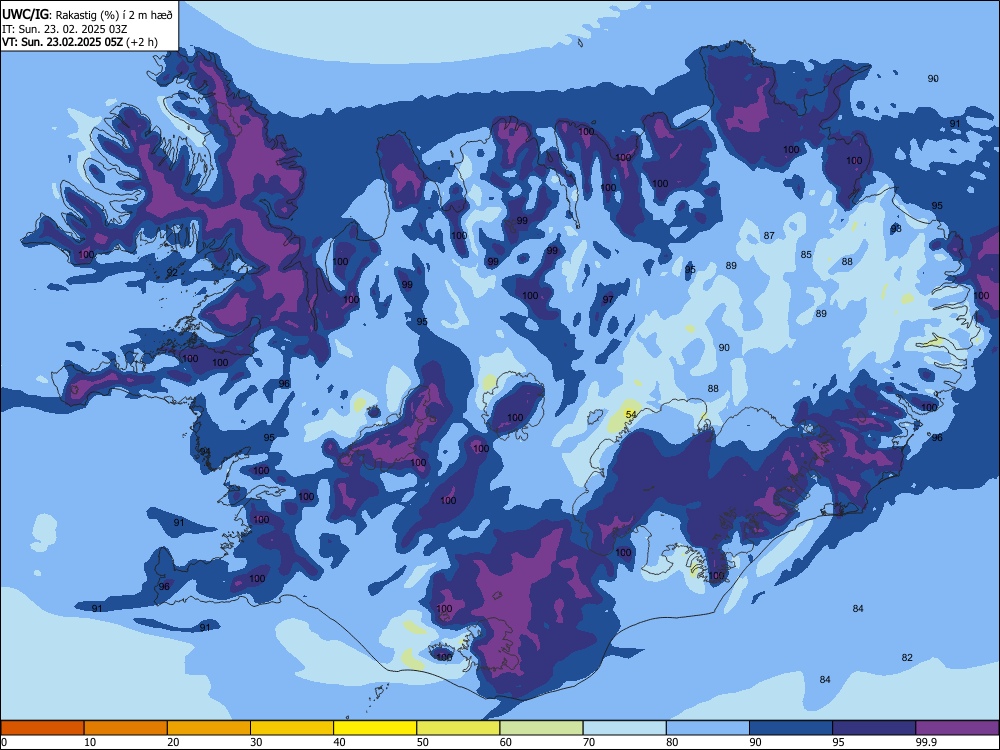The height and width of the screenshot is (750, 1000).
Task: Select the medium blue 90–95 legend swatch
Action: click(x=791, y=728)
